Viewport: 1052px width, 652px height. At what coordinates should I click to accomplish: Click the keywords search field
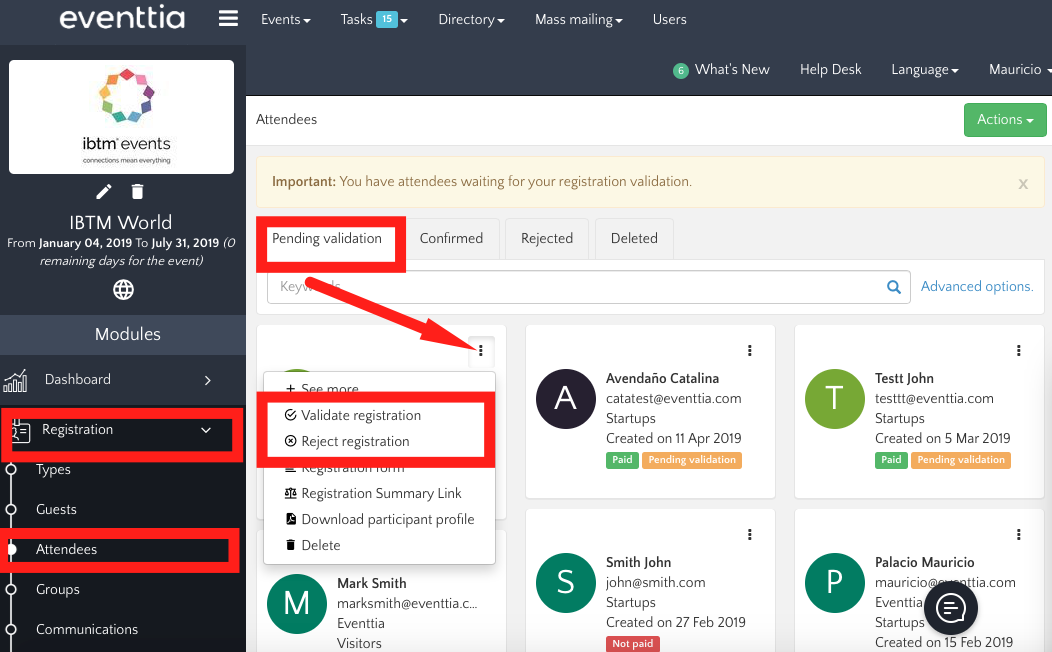tap(570, 287)
